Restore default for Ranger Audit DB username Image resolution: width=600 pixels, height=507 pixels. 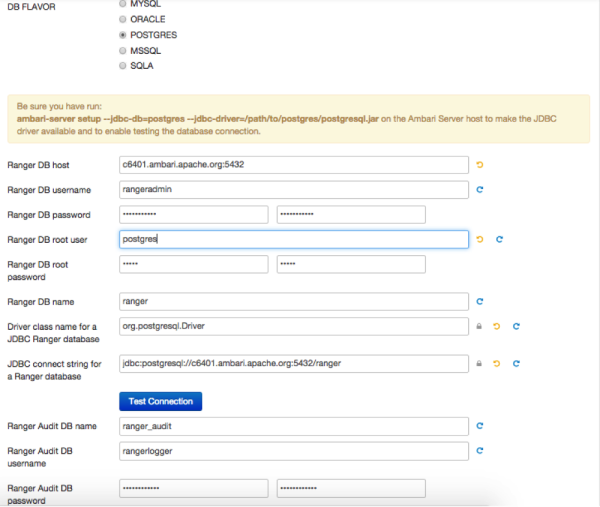[x=479, y=451]
